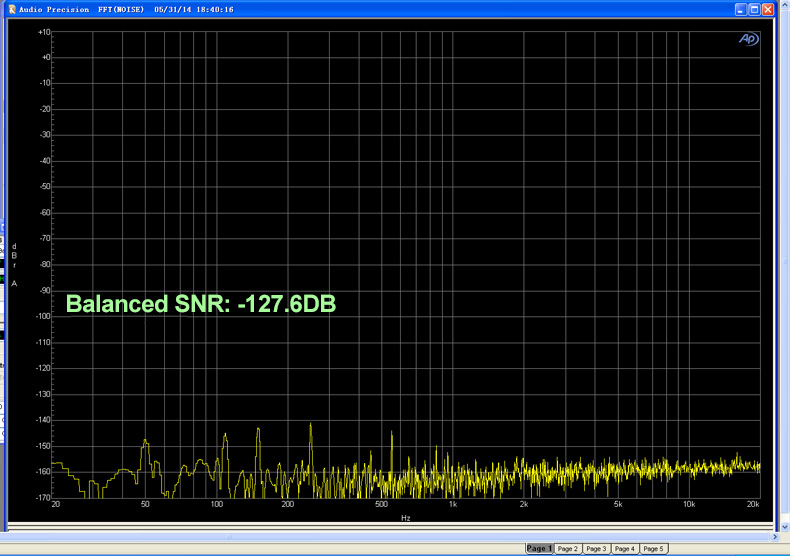Image resolution: width=790 pixels, height=556 pixels.
Task: Switch to the Page 2 tab
Action: pos(568,549)
